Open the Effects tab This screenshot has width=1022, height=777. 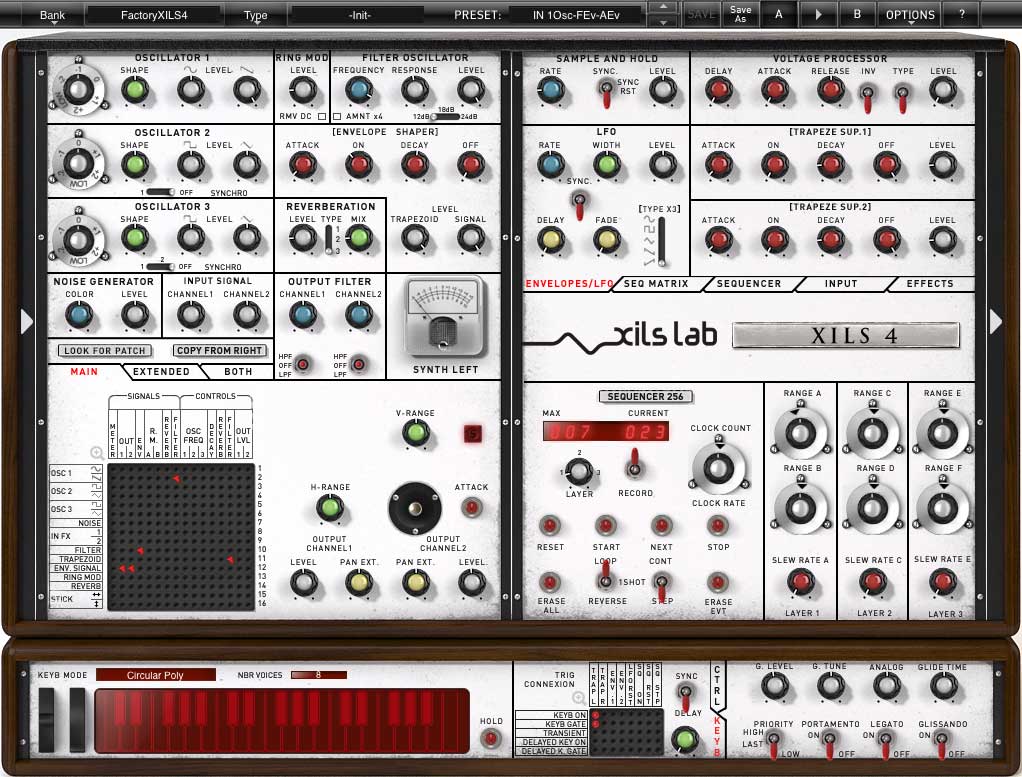point(930,284)
